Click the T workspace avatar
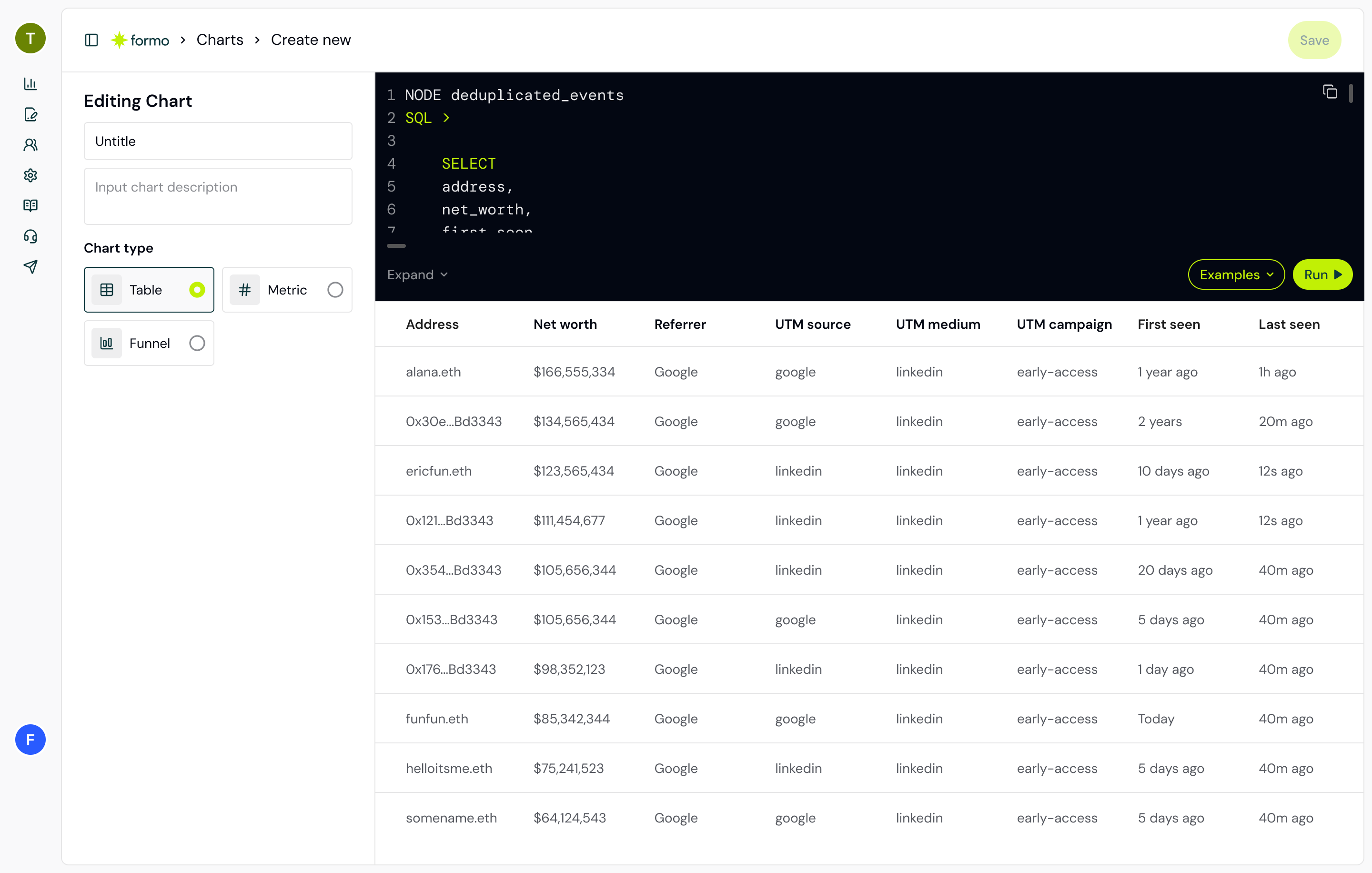The image size is (1372, 873). pyautogui.click(x=30, y=38)
